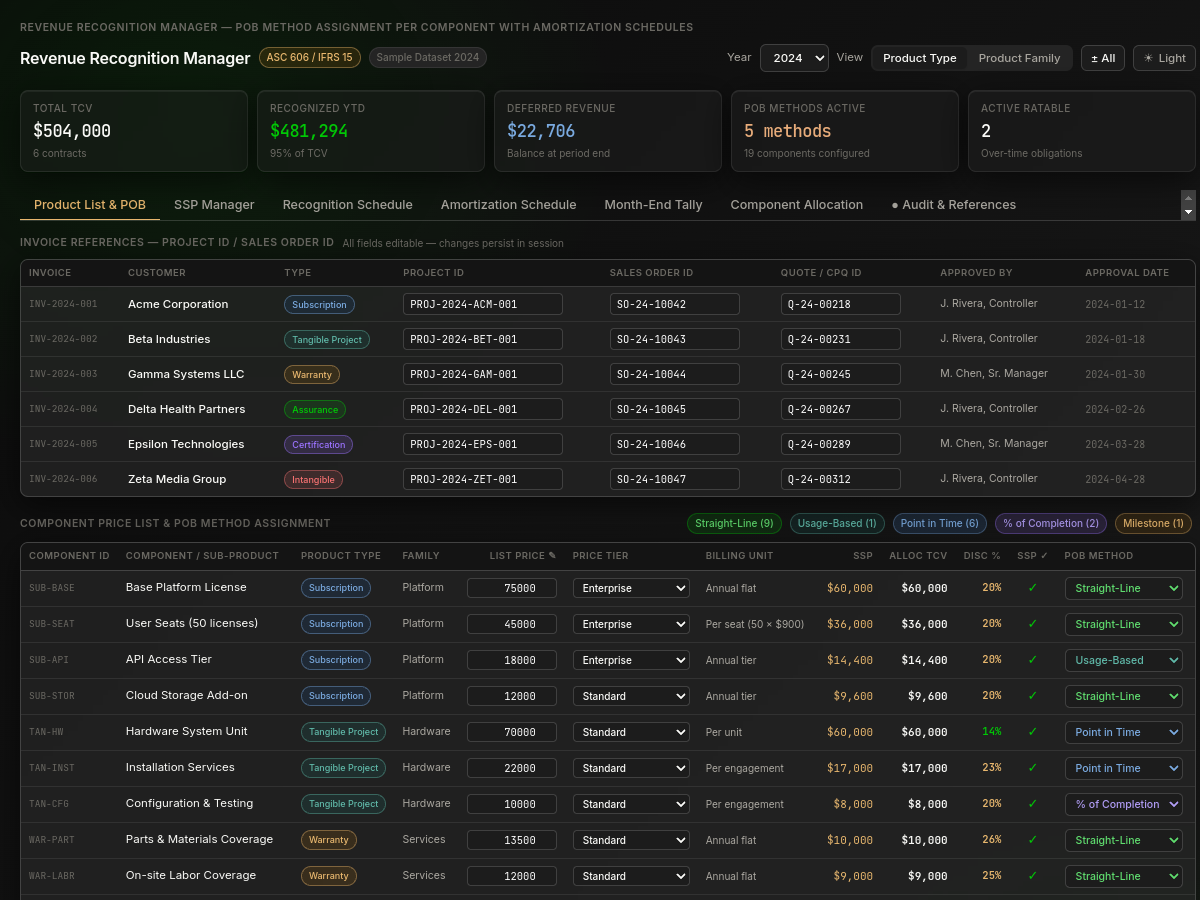This screenshot has width=1200, height=900.
Task: Open POB method dropdown for Installation Services
Action: point(1123,768)
